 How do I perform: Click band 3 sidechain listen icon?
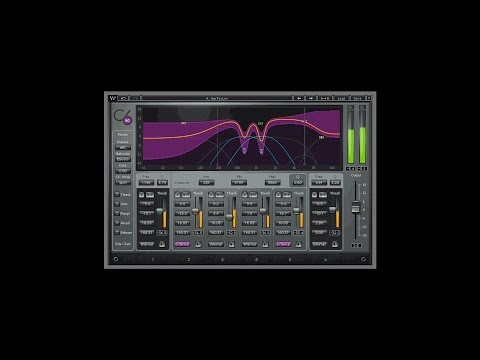232,244
